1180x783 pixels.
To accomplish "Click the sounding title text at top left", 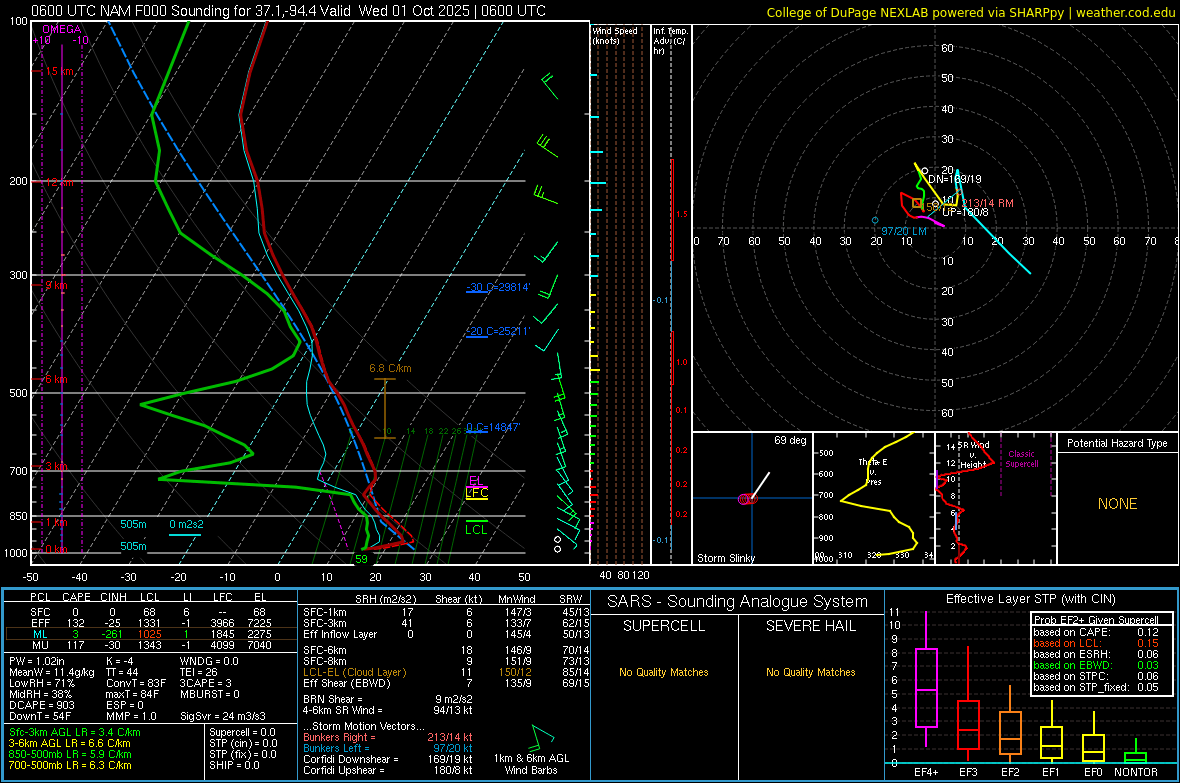I will (288, 11).
